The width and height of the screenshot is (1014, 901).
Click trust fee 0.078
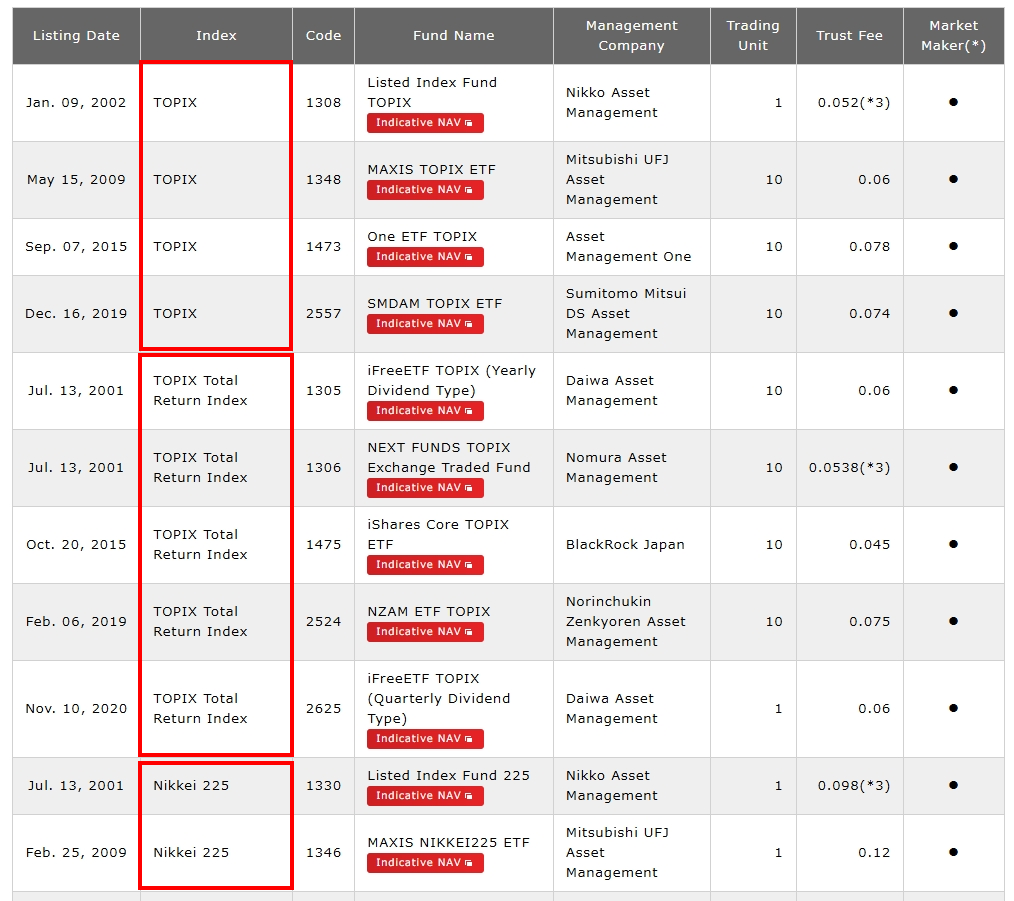click(x=869, y=247)
